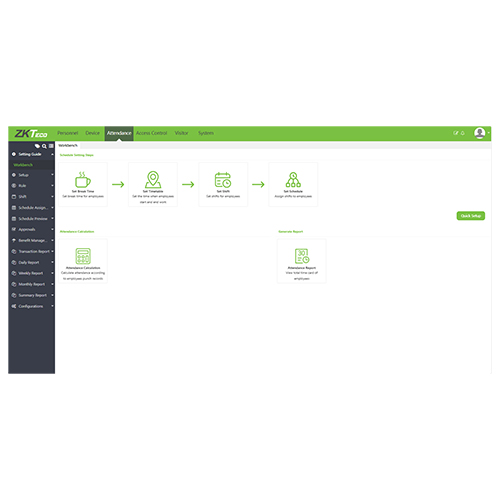500x500 pixels.
Task: Expand the Transaction Report section arrow
Action: [52, 251]
